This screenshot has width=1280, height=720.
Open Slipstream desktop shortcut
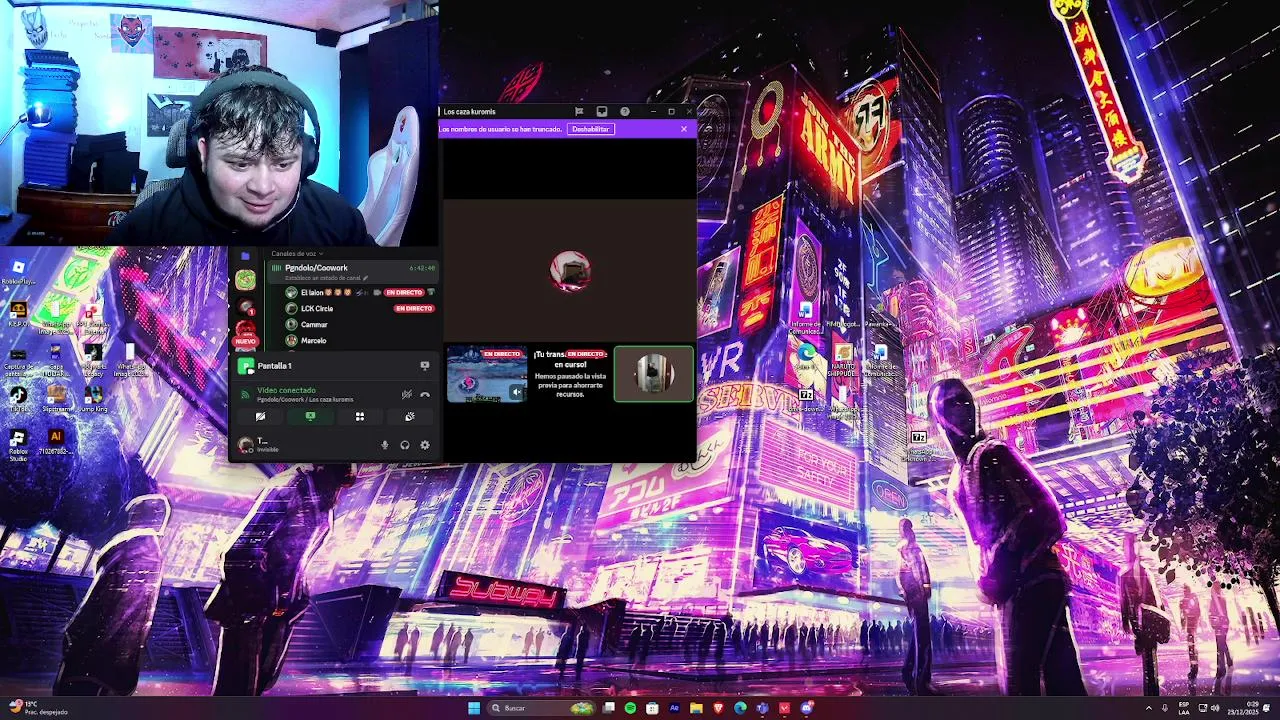pos(56,398)
